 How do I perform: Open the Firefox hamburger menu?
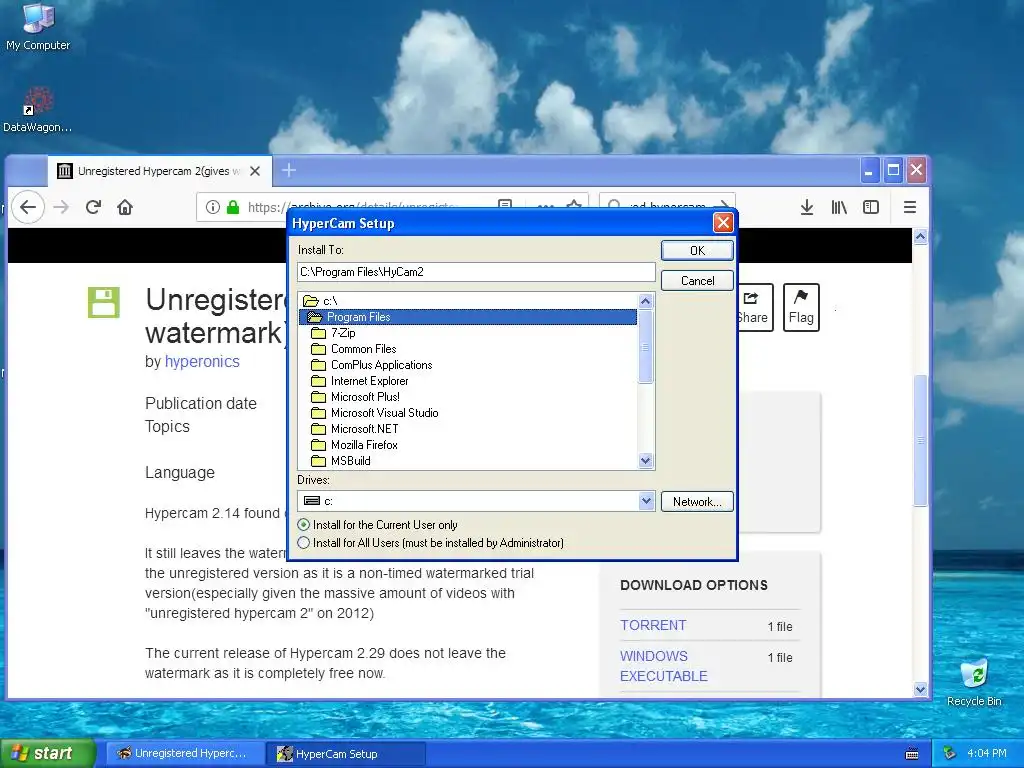(x=910, y=208)
